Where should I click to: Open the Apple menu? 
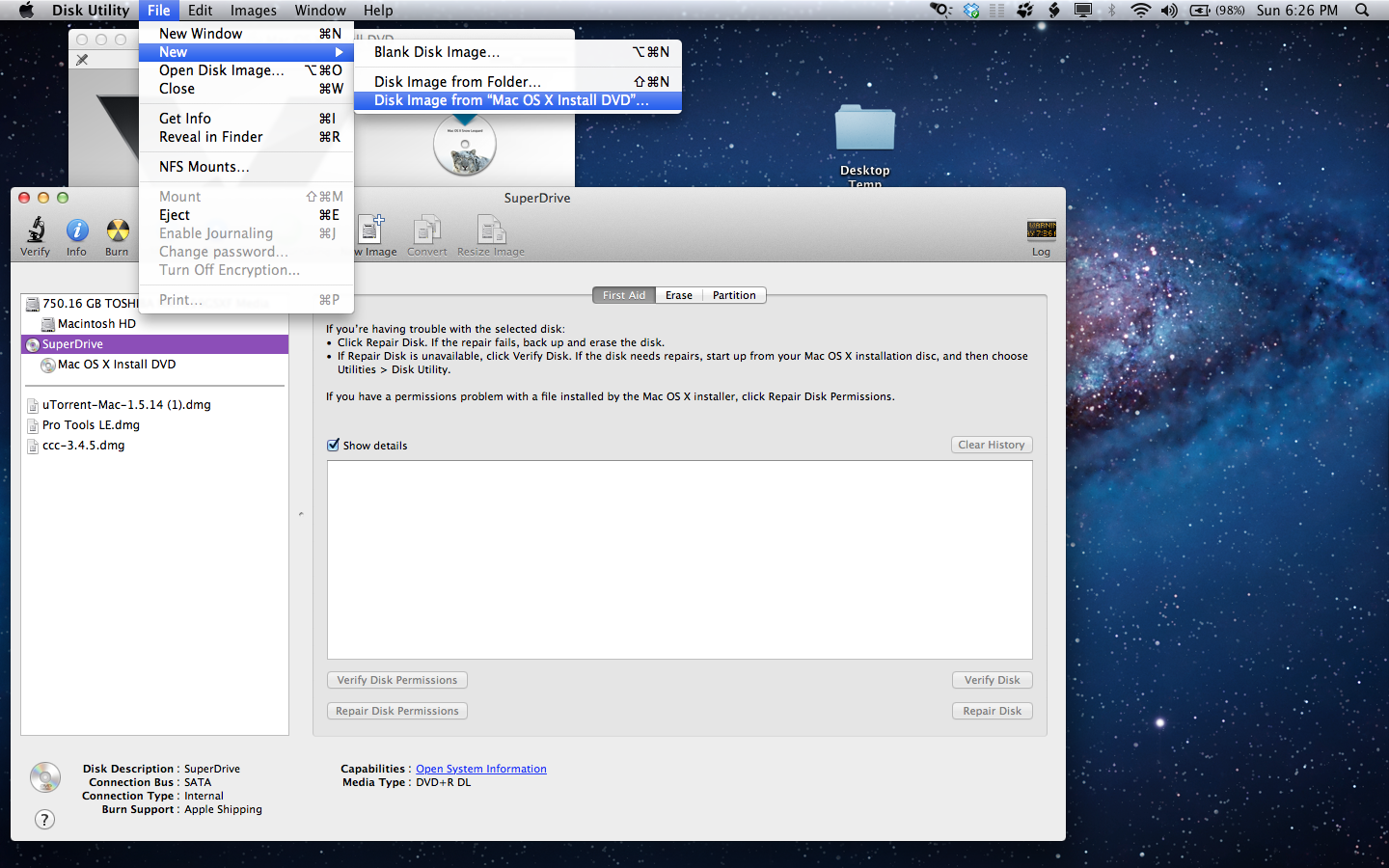point(26,10)
